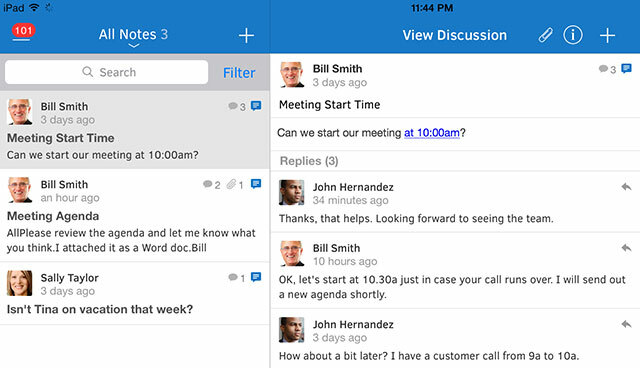Screen dimensions: 640x368
Task: Reply to John Hernandez's 34 minutes ago message
Action: coord(626,187)
